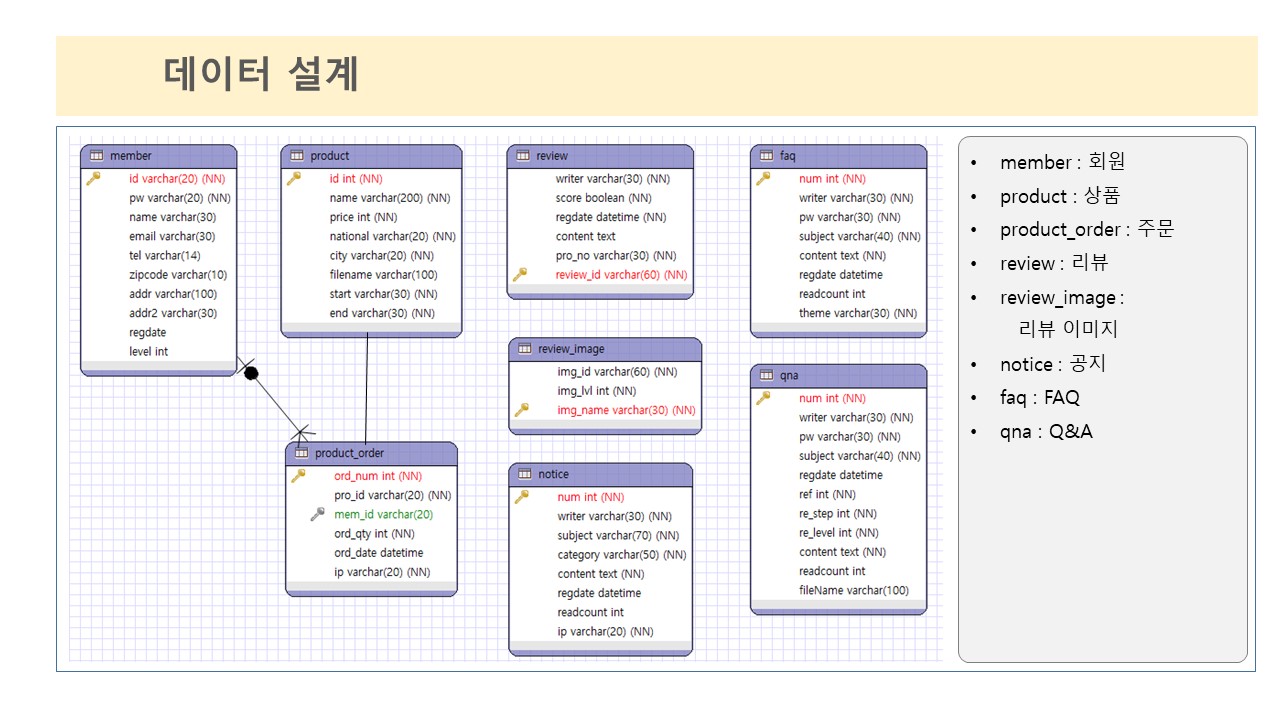The image size is (1280, 720).
Task: Click 'fileName varchar(100)' in qna table
Action: point(854,590)
